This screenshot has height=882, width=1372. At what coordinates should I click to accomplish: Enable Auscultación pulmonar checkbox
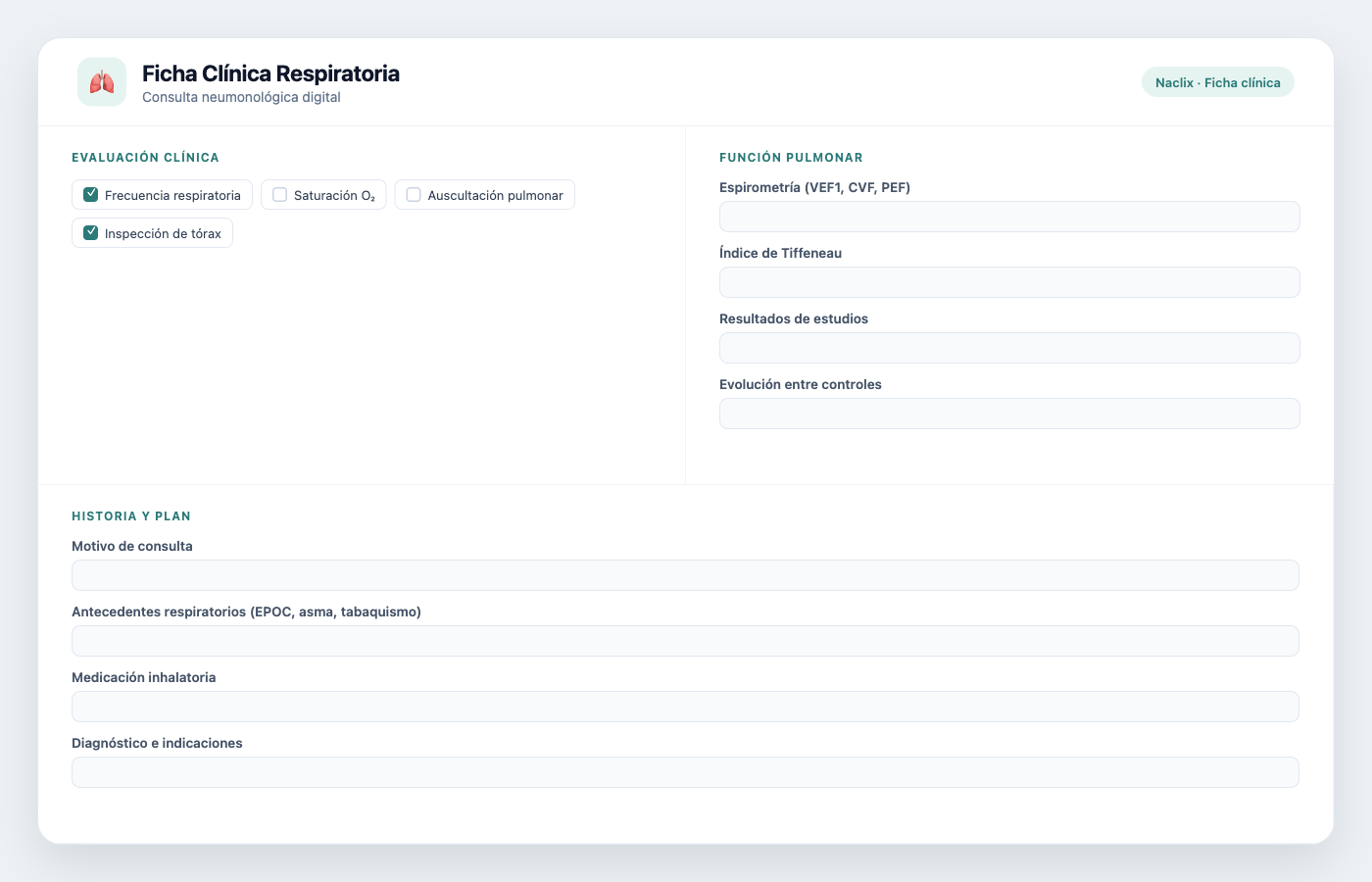[x=414, y=195]
